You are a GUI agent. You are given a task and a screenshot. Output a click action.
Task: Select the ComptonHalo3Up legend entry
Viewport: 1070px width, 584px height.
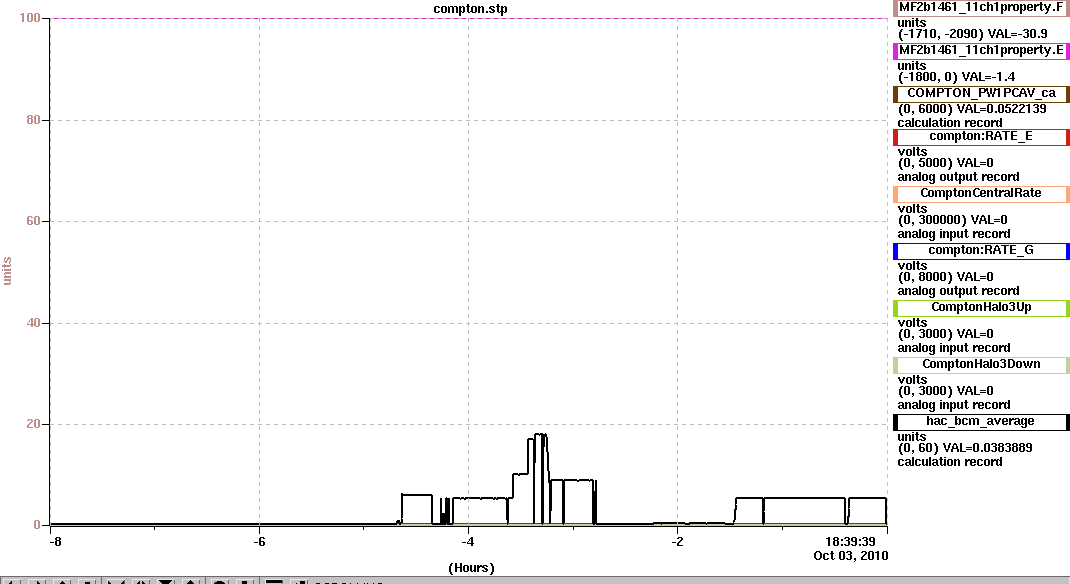point(981,308)
